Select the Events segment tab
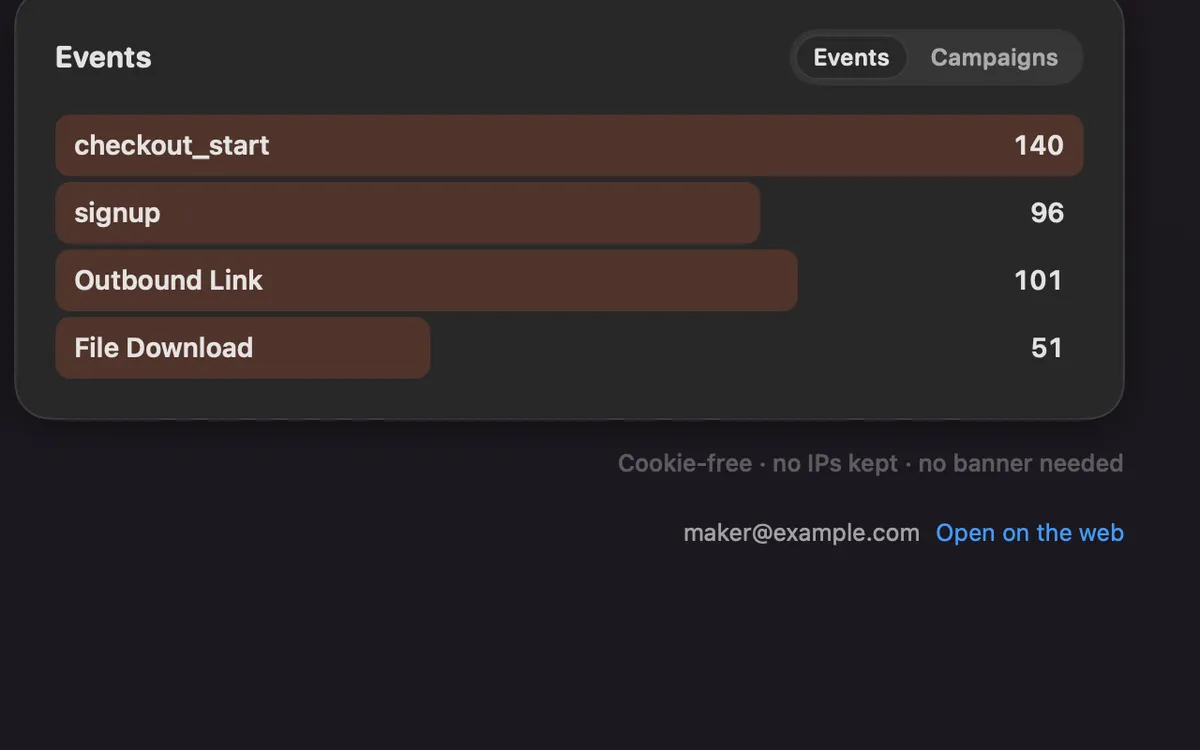This screenshot has height=750, width=1200. [851, 58]
